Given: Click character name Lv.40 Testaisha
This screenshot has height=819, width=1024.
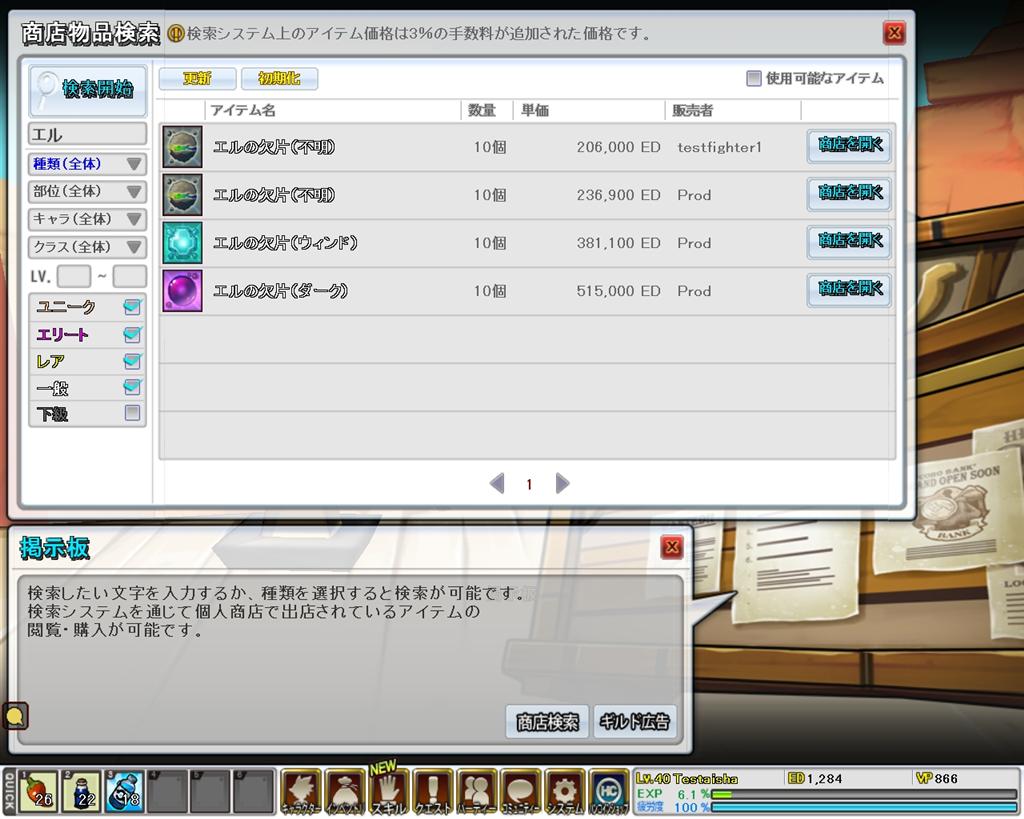Looking at the screenshot, I should coord(686,778).
